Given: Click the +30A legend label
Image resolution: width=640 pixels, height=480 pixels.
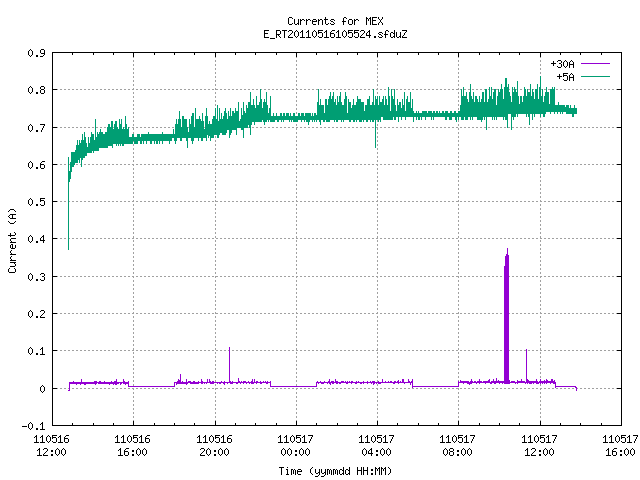Looking at the screenshot, I should (x=562, y=64).
